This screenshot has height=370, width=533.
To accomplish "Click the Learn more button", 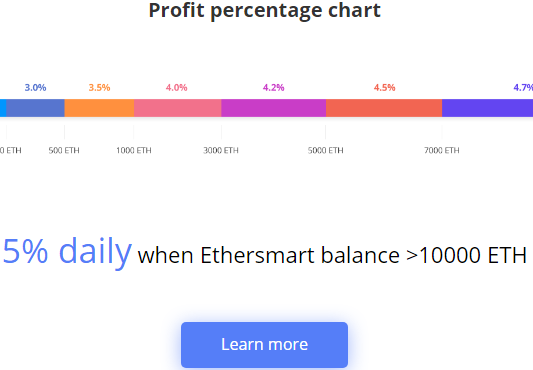I will coord(264,344).
